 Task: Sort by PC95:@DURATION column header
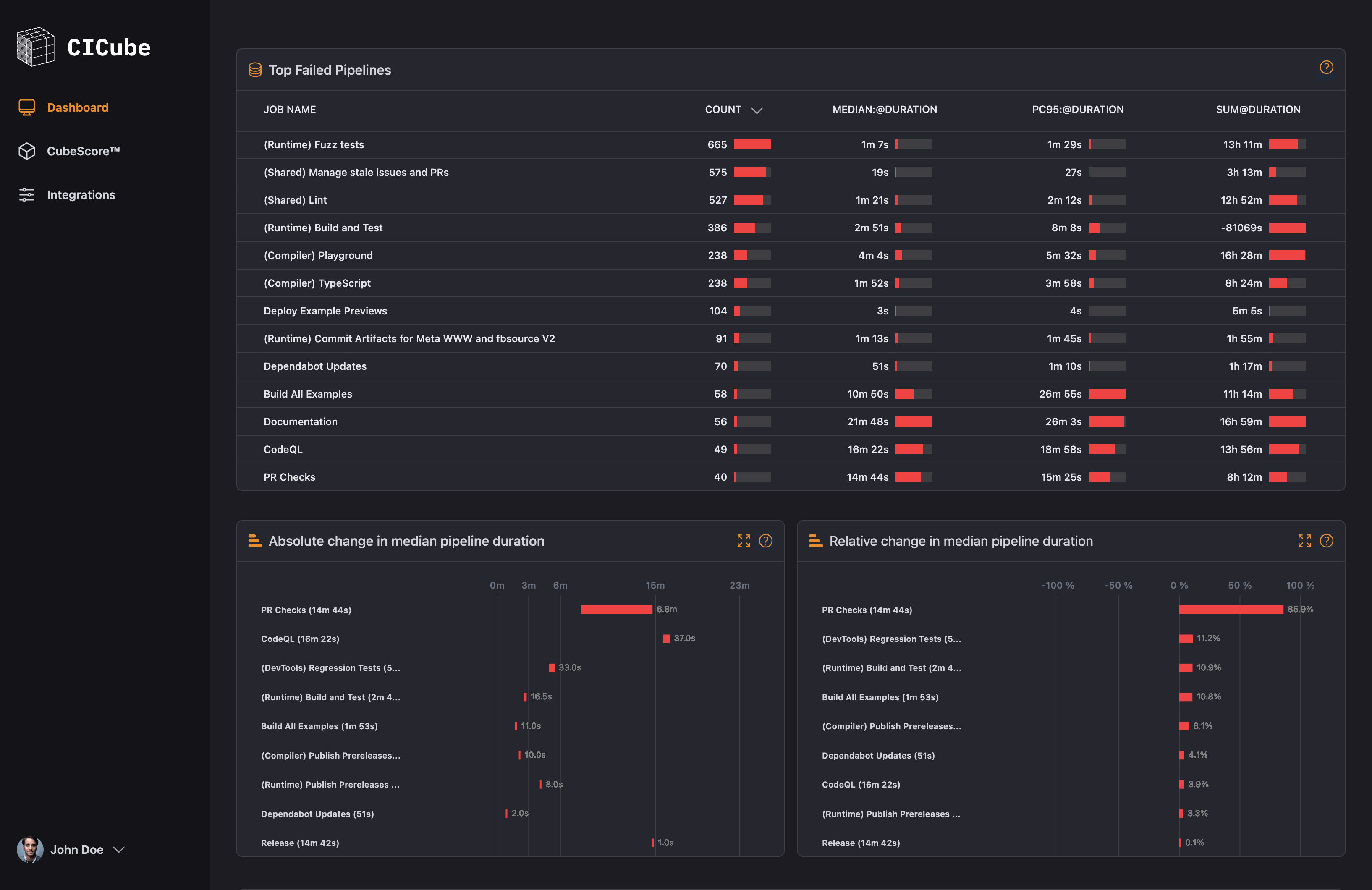tap(1078, 110)
